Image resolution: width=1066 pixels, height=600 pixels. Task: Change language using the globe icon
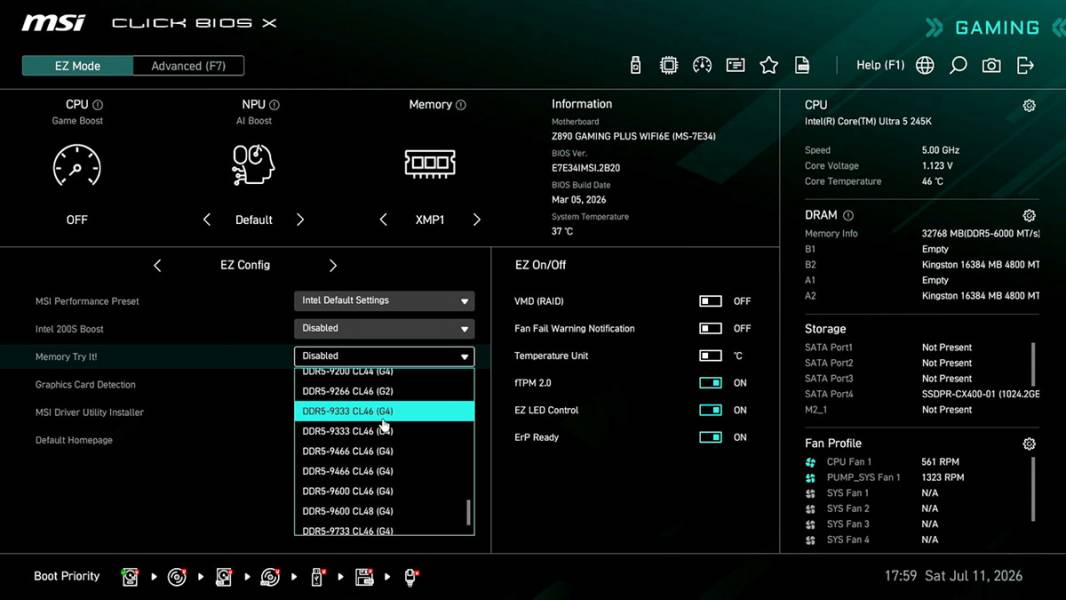click(925, 65)
